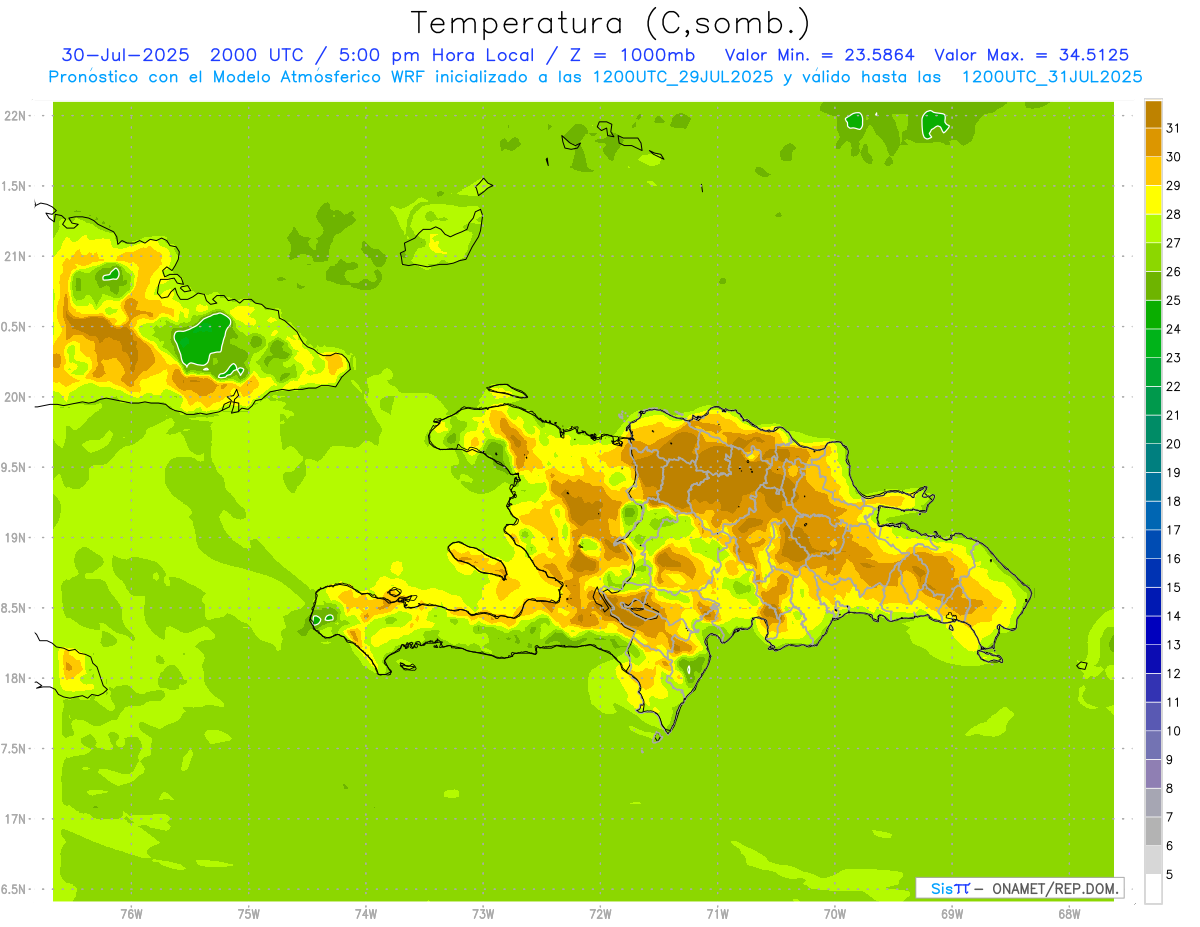The image size is (1200, 927).
Task: Click the top dark-brown swatch above 31
Action: pos(1153,114)
